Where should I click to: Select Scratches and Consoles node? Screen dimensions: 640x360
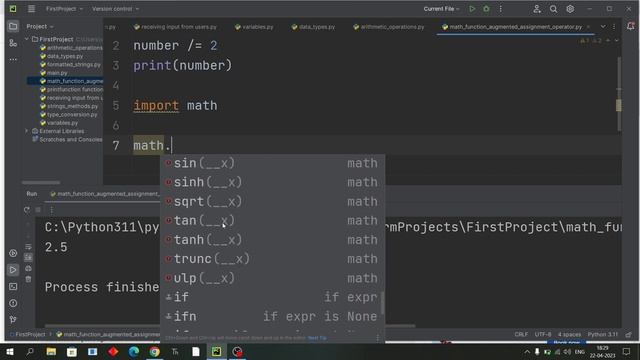pos(70,139)
